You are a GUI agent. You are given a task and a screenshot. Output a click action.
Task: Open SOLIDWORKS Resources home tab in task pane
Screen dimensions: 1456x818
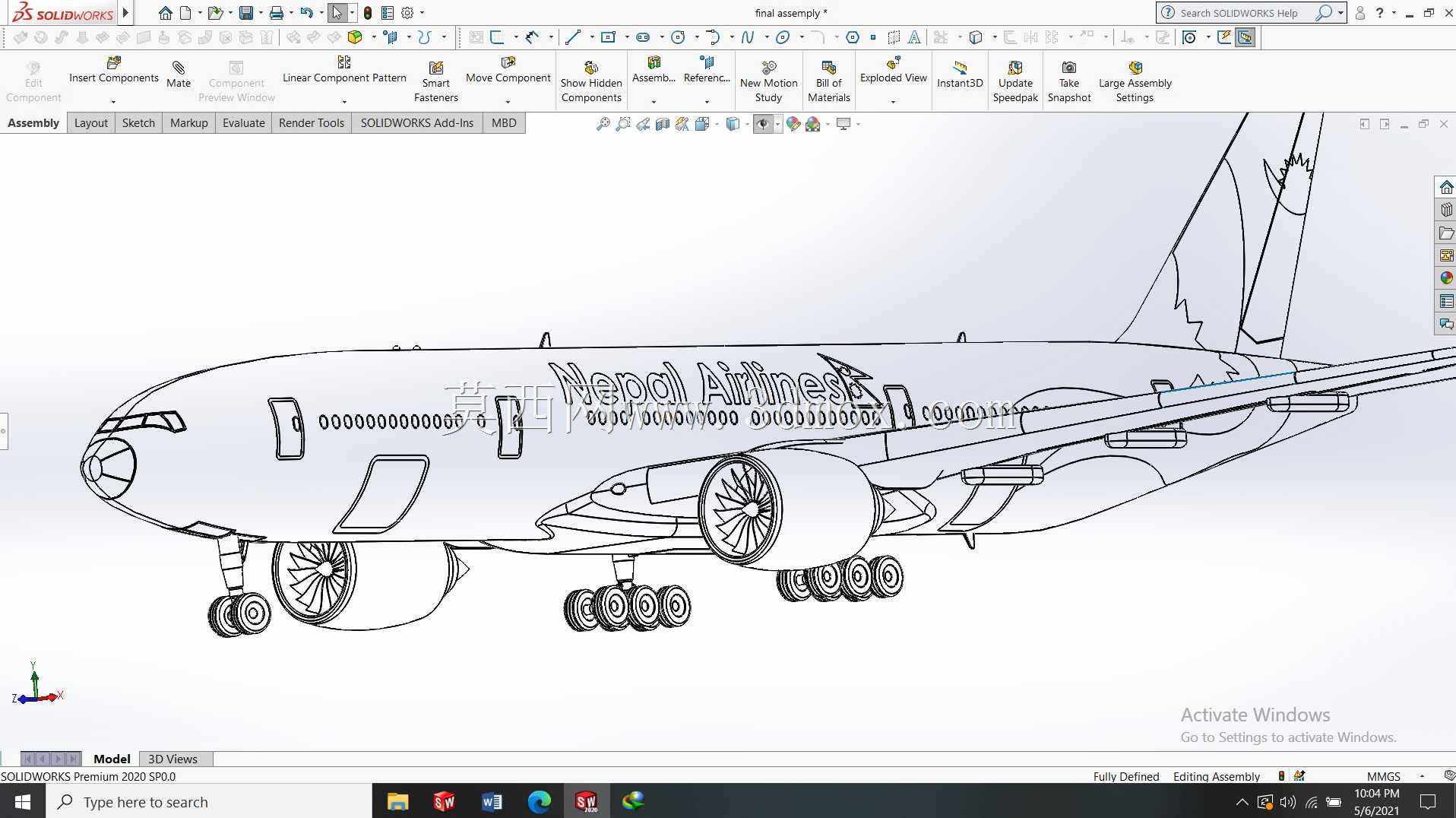tap(1446, 187)
